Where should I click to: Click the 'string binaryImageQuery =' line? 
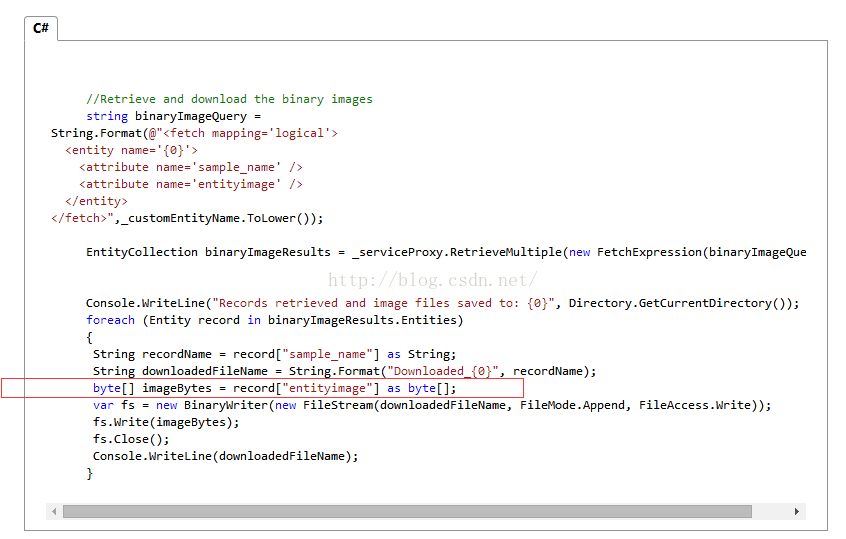tap(174, 116)
